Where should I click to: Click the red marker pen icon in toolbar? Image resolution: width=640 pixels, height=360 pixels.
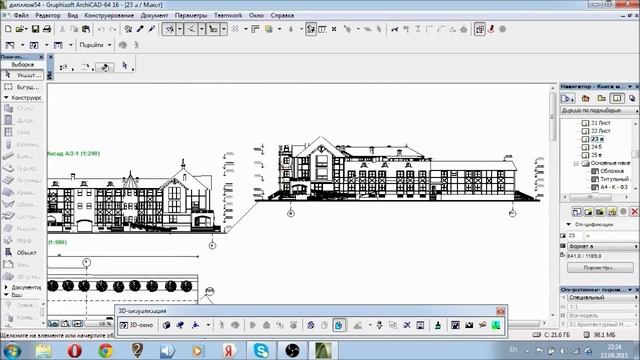(x=491, y=29)
